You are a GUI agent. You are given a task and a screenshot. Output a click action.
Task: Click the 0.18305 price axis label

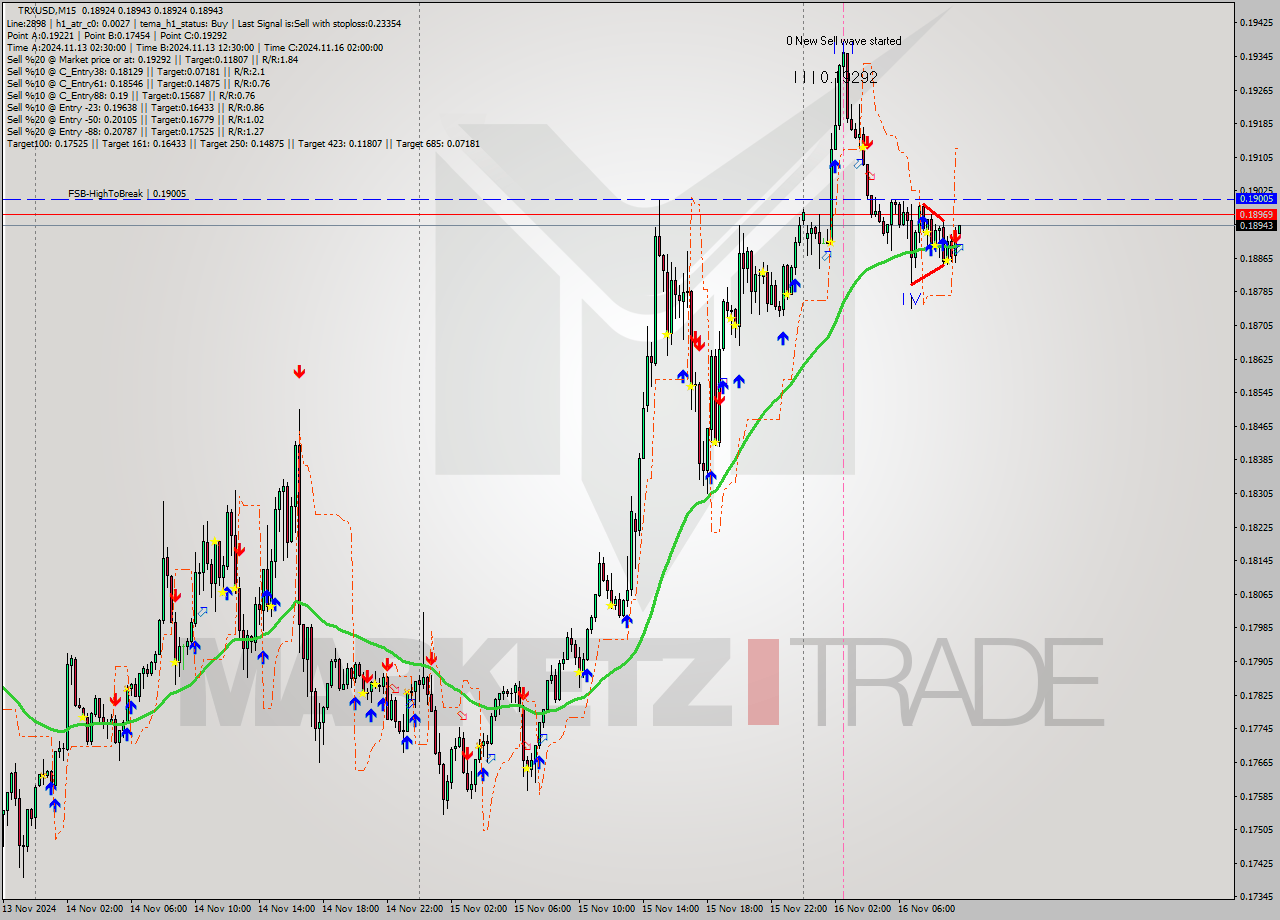[1256, 493]
